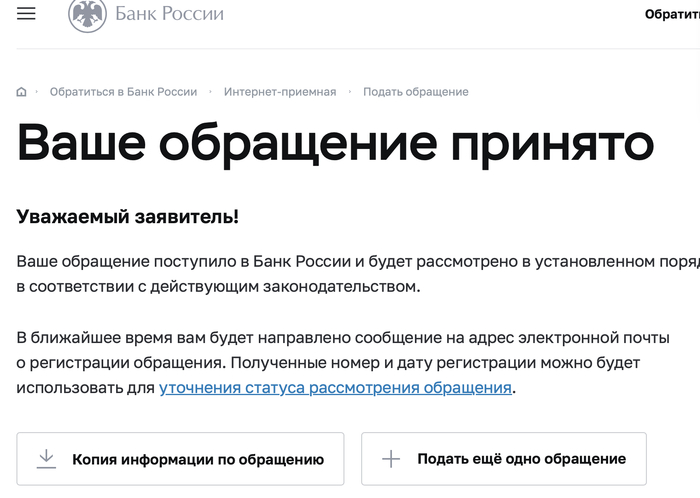Viewport: 700px width, 498px height.
Task: Open Подать обращение breadcrumb
Action: click(x=416, y=92)
